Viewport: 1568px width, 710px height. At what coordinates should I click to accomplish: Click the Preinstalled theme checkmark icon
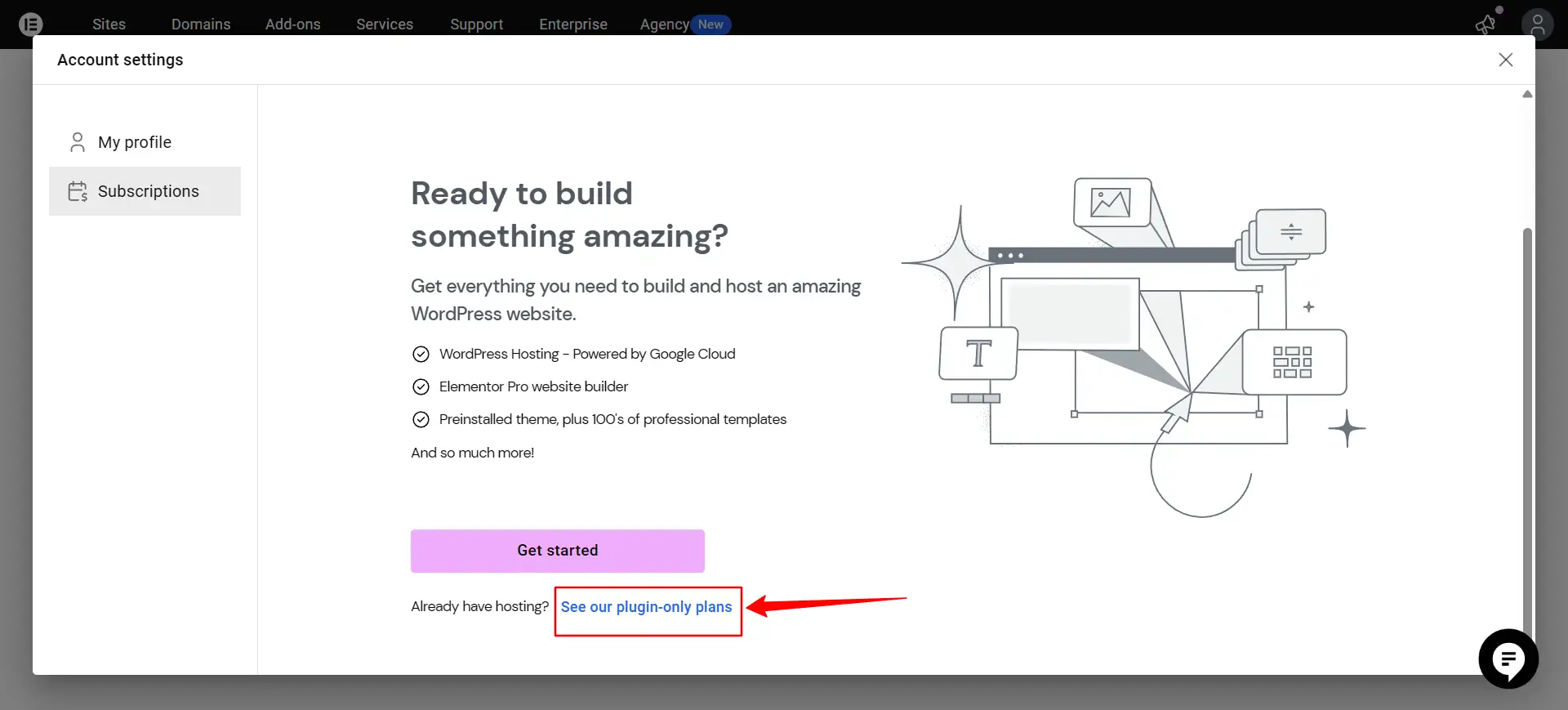(421, 419)
